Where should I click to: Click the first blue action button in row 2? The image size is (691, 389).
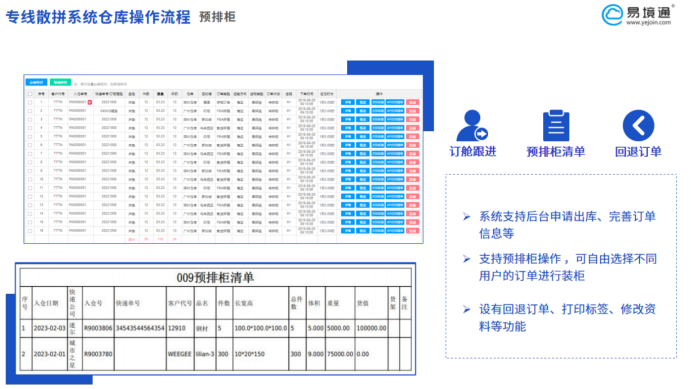348,111
